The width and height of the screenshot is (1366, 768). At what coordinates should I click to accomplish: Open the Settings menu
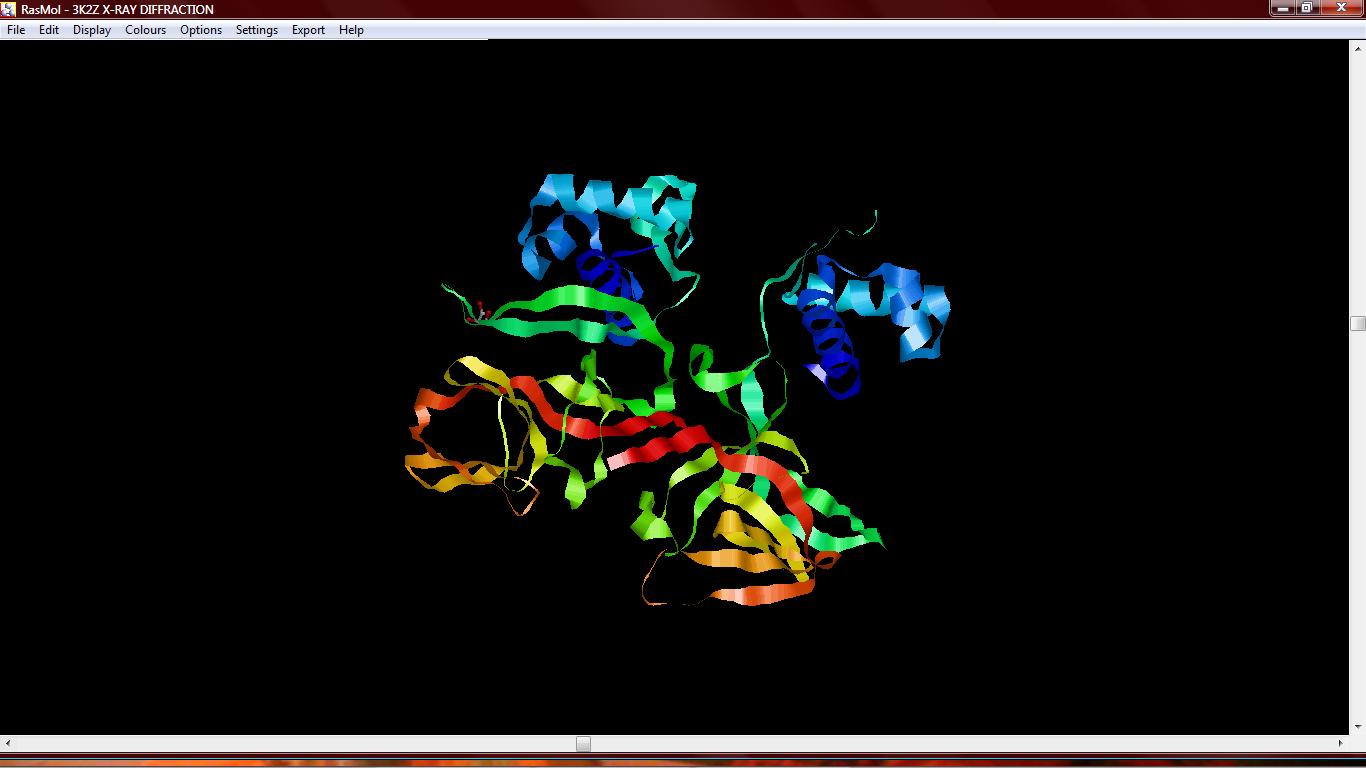tap(256, 30)
